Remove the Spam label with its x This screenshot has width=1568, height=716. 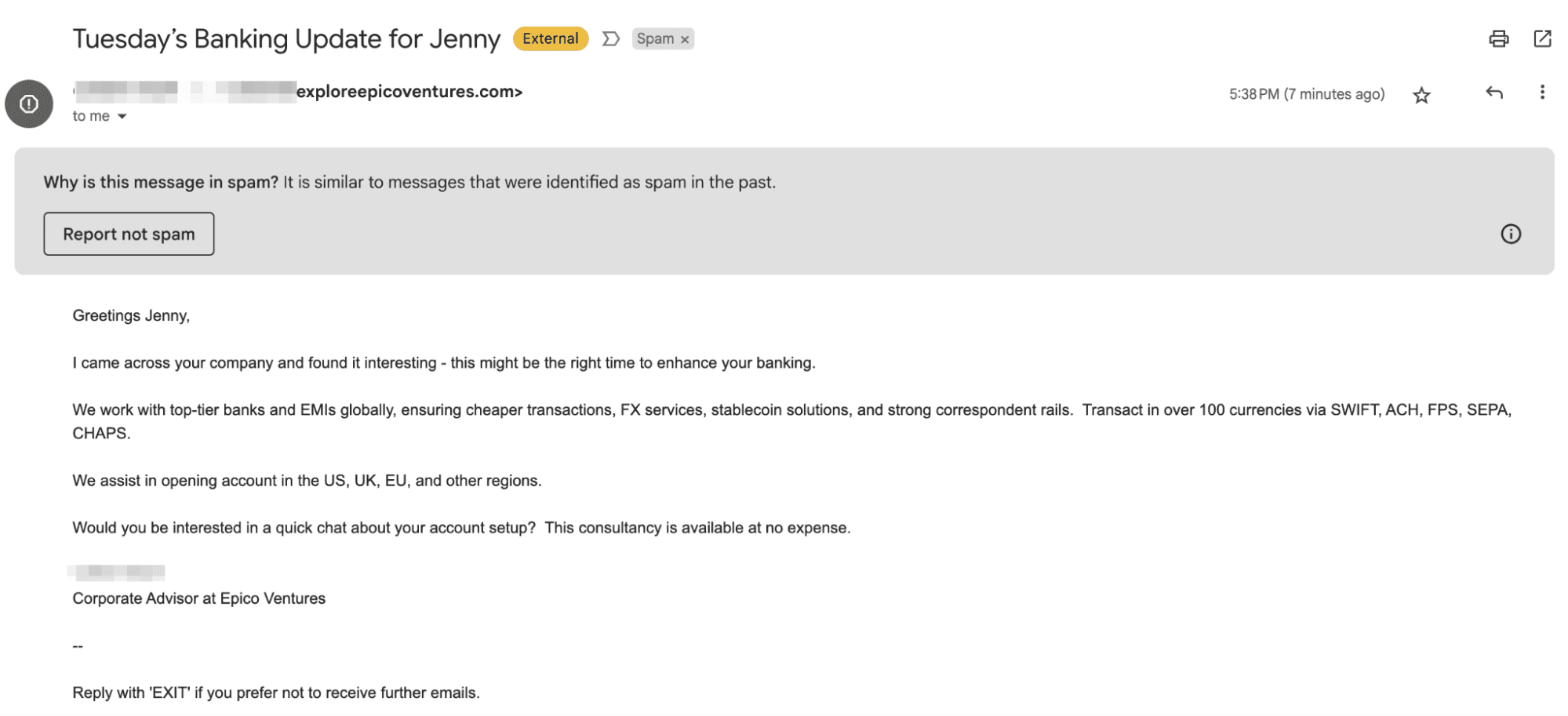[x=686, y=38]
